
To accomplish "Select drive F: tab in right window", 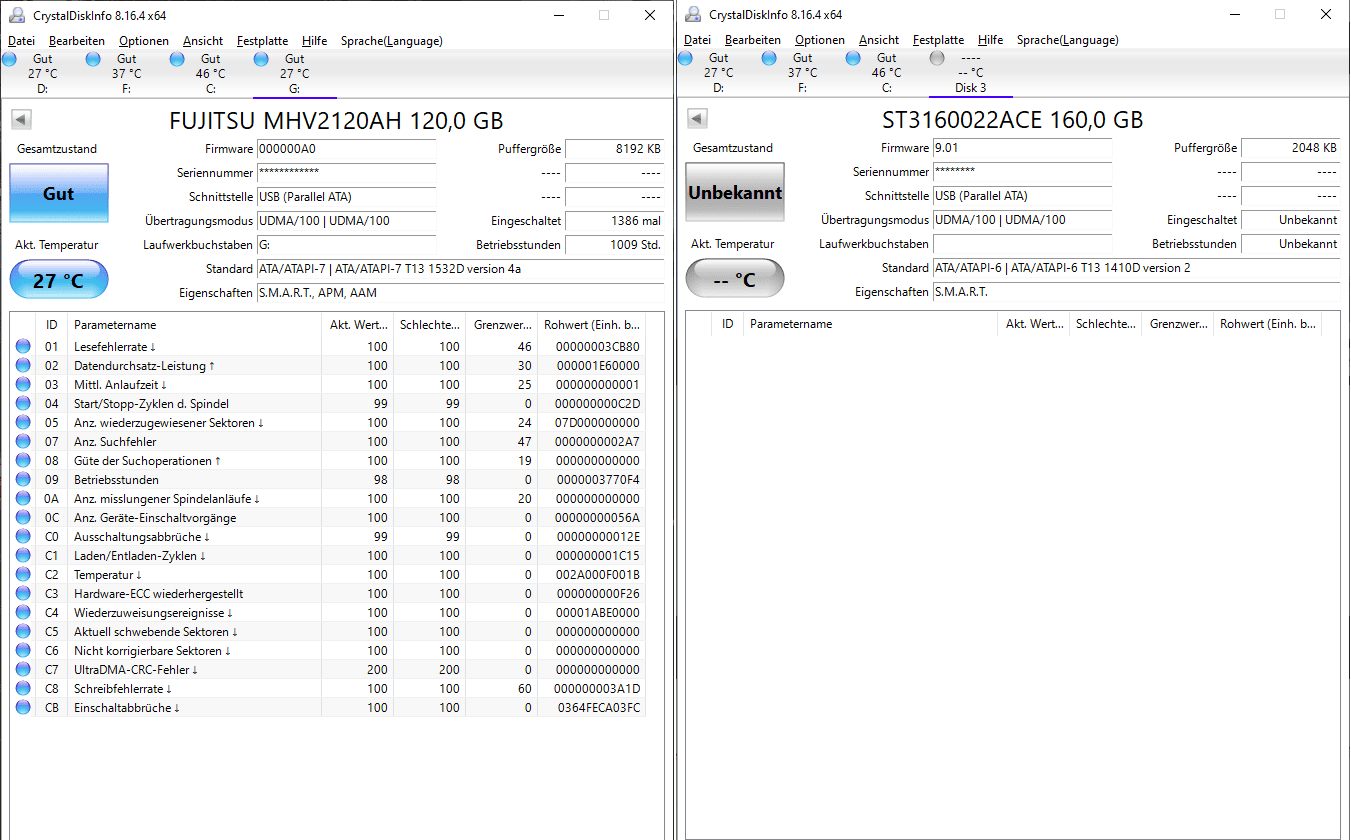I will (803, 73).
